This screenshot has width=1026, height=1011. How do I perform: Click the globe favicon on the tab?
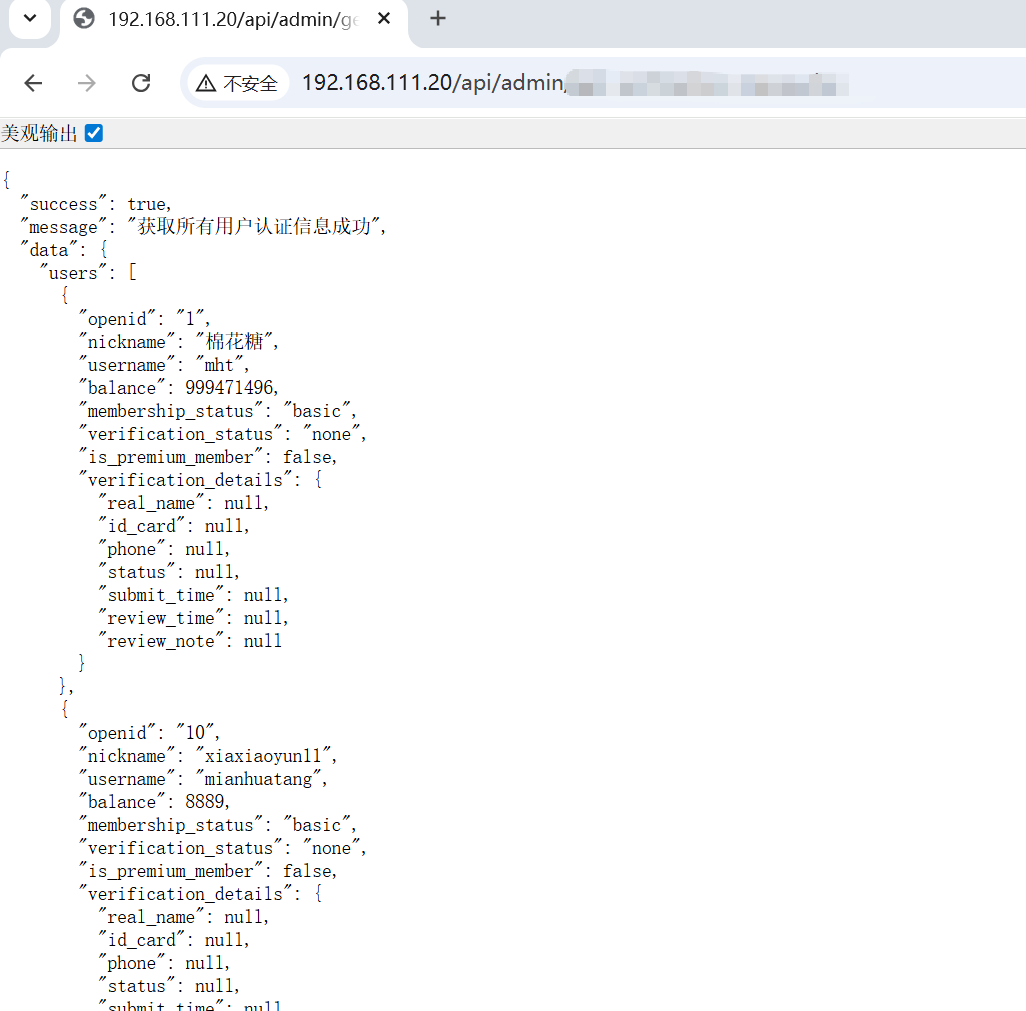[x=85, y=19]
